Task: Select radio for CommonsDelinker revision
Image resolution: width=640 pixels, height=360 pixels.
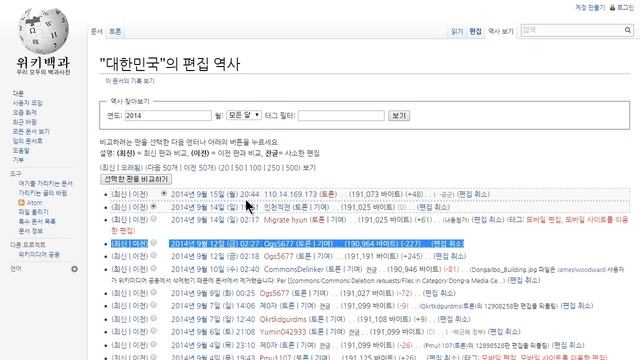Action: [x=153, y=268]
